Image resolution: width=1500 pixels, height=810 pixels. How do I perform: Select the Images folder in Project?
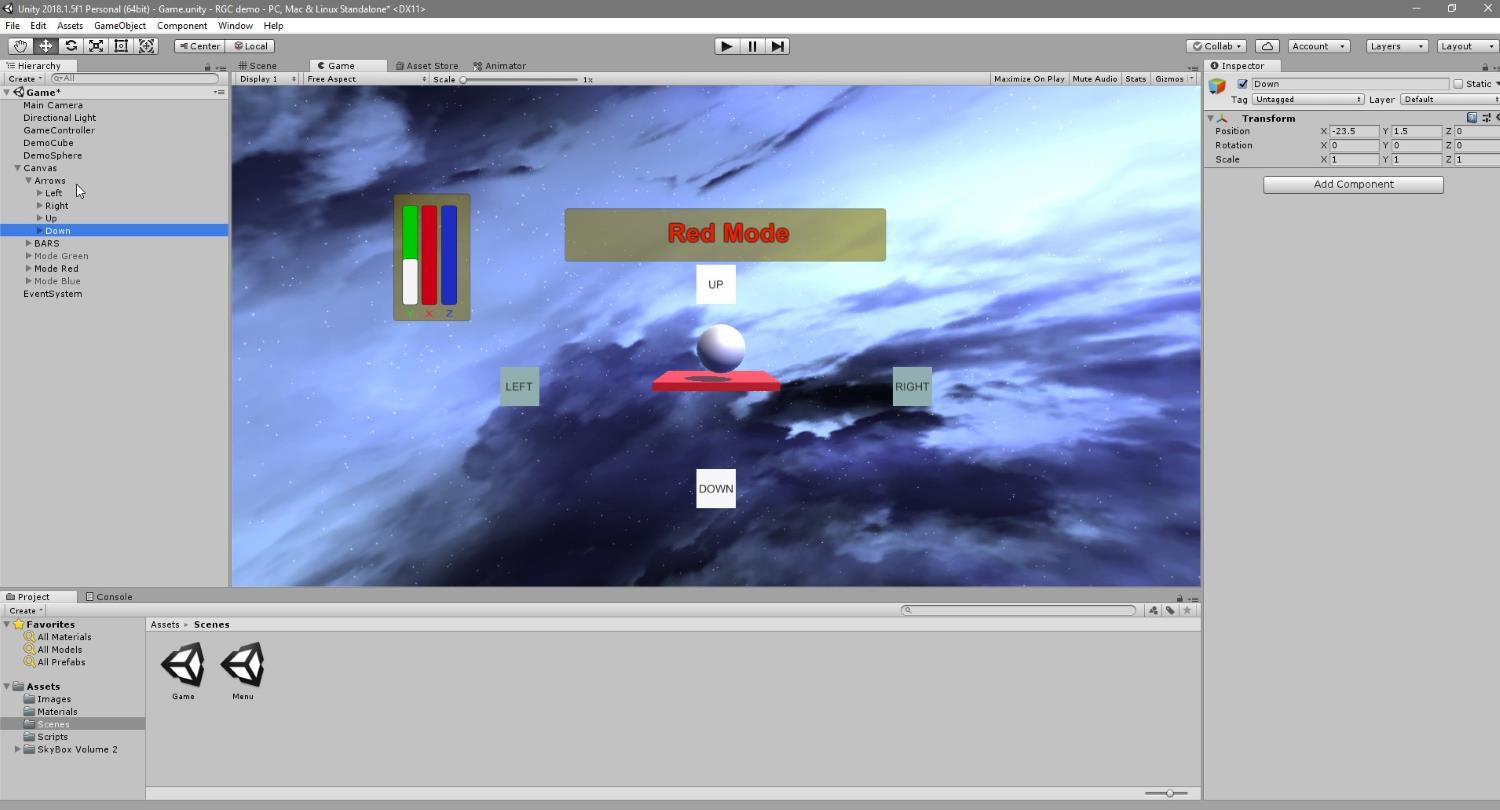(54, 699)
